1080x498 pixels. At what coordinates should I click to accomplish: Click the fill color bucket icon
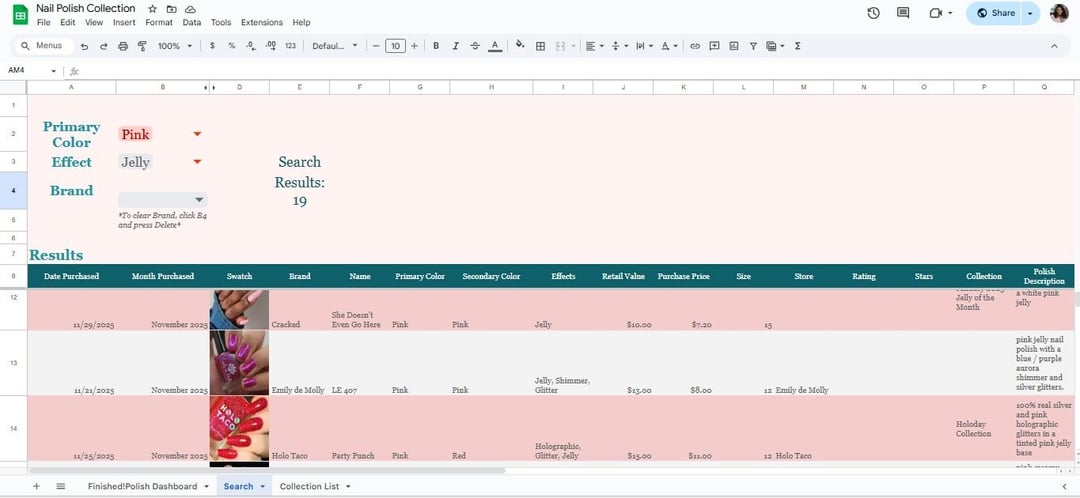(519, 46)
